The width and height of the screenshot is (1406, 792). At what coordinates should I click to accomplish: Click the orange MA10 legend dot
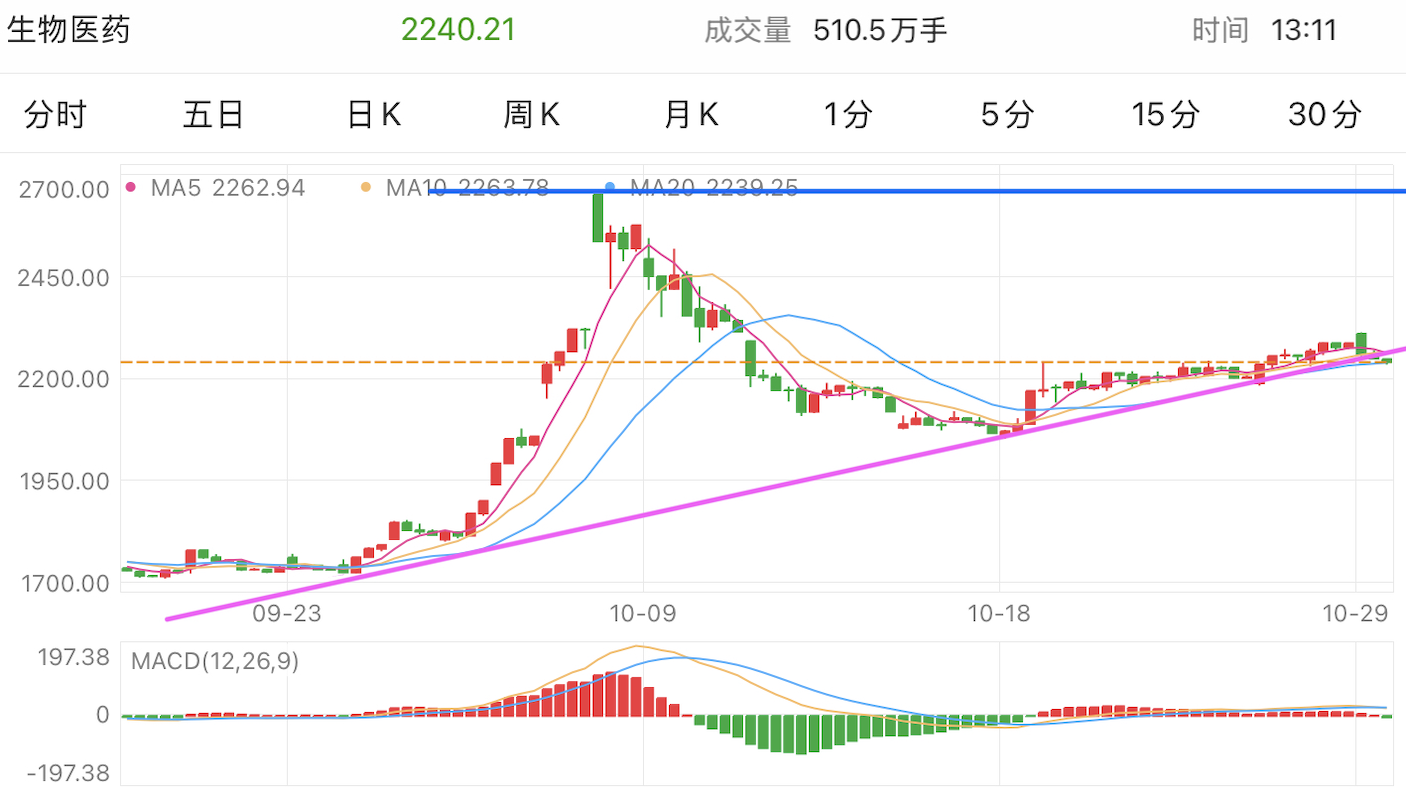click(366, 187)
